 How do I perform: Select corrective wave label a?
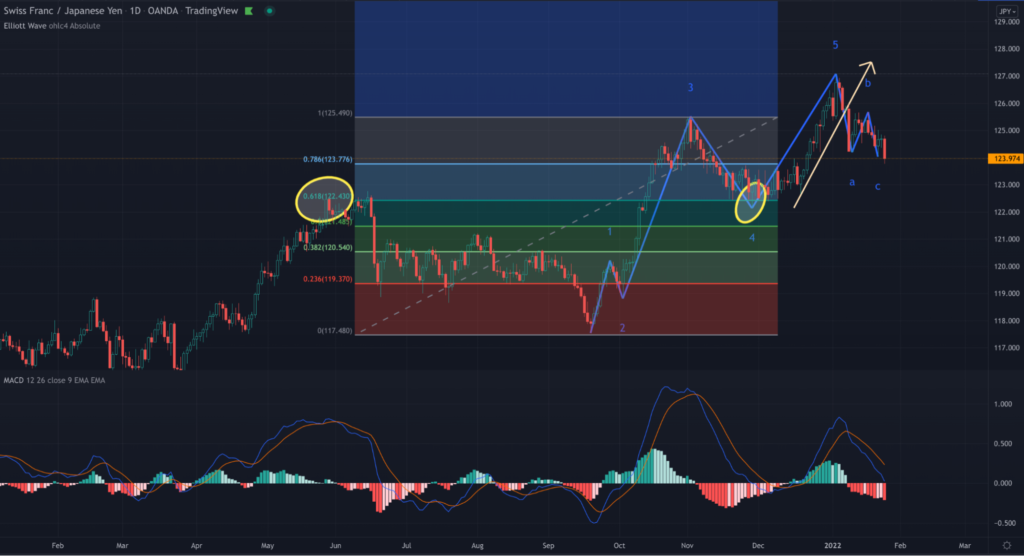852,182
